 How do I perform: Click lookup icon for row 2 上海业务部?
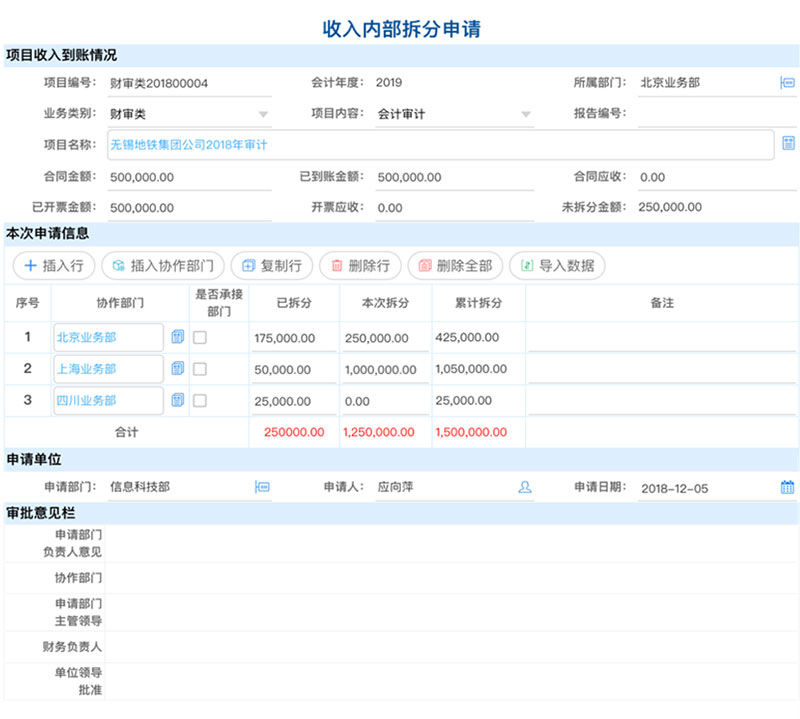(x=178, y=369)
